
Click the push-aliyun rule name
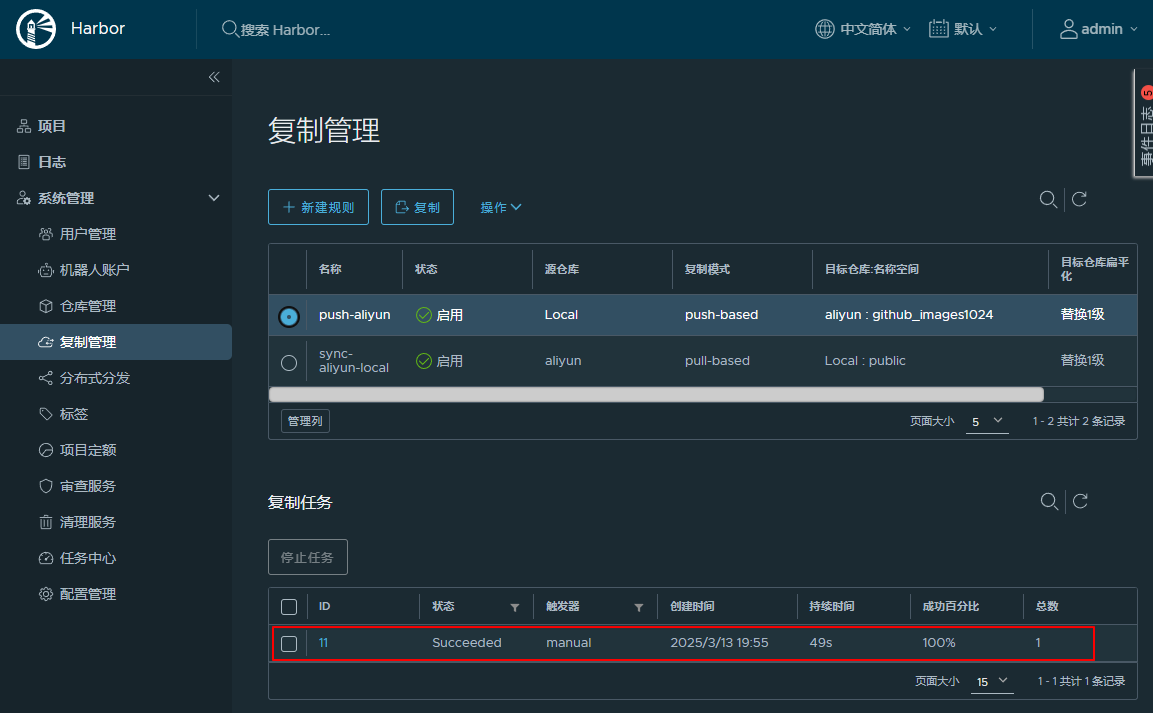(354, 315)
